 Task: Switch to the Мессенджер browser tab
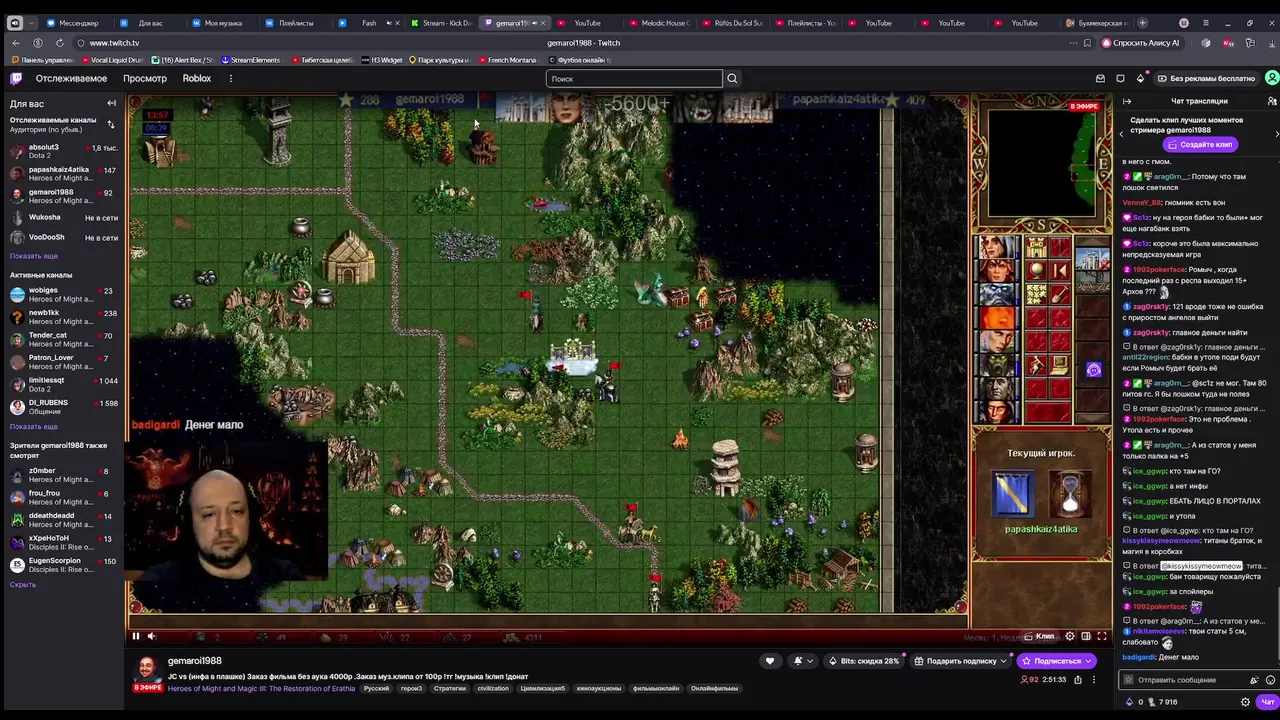click(74, 23)
